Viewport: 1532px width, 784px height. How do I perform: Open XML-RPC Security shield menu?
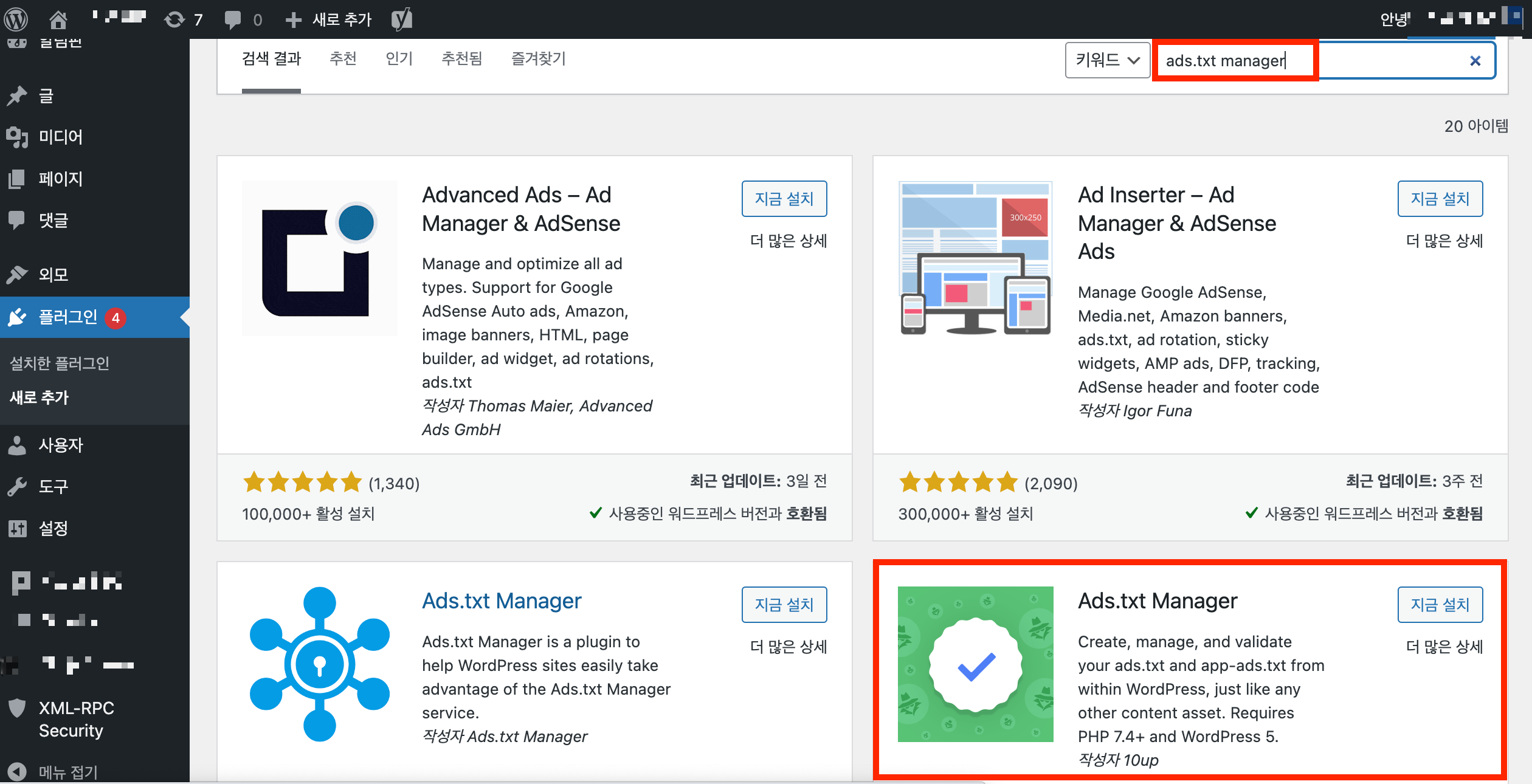pyautogui.click(x=76, y=719)
